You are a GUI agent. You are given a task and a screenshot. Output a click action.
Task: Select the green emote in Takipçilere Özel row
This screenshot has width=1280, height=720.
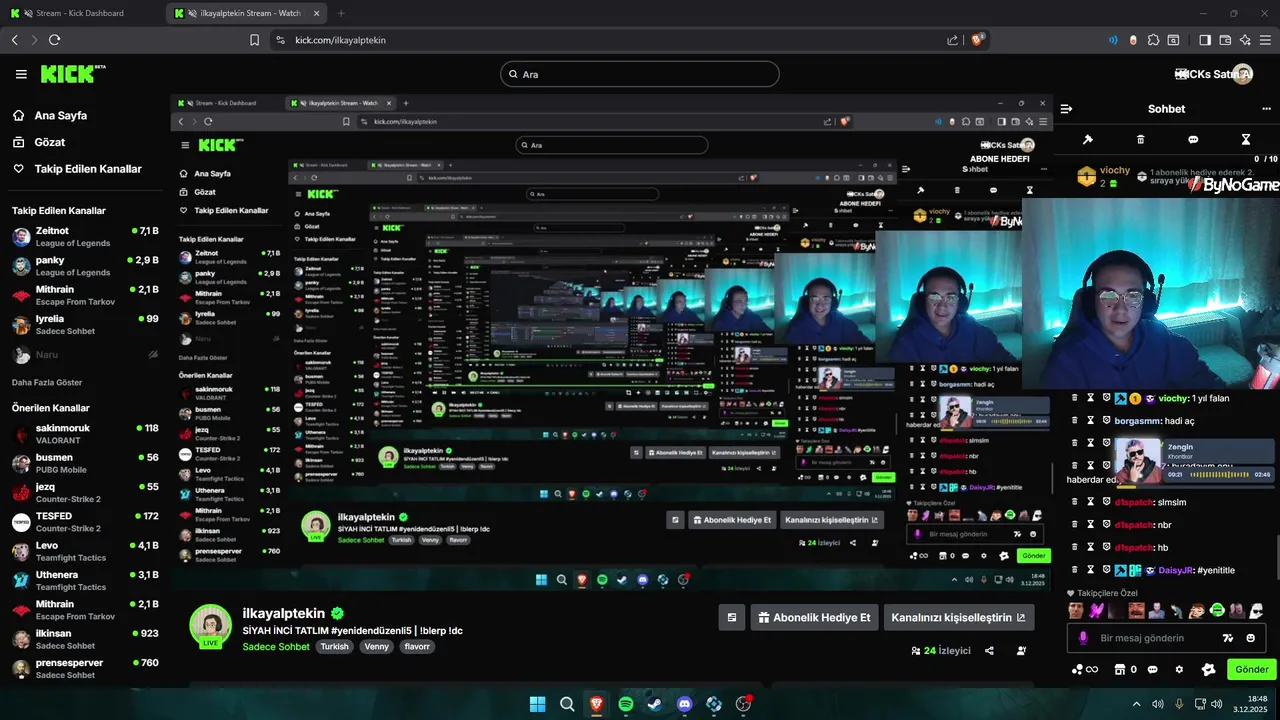click(x=1217, y=610)
